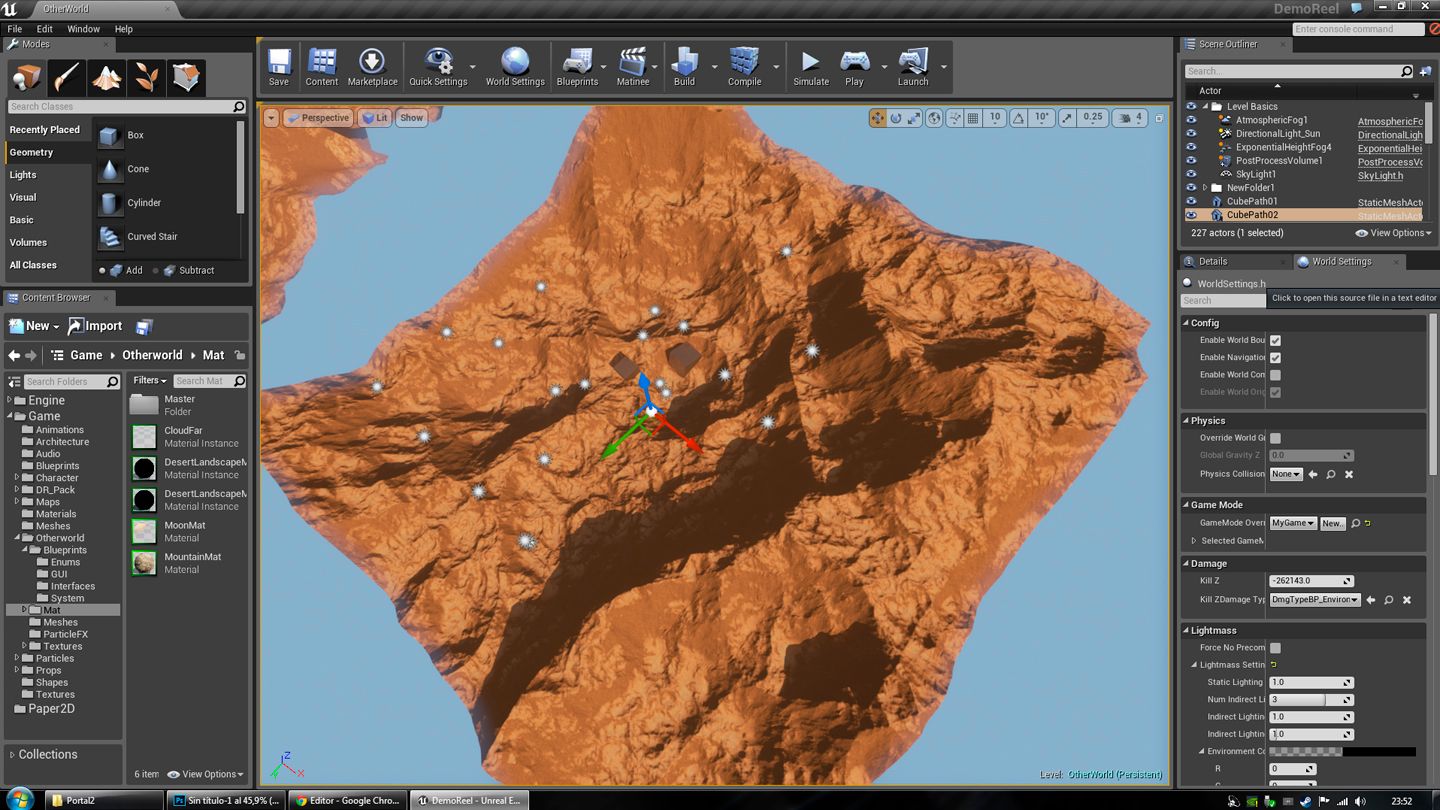This screenshot has height=810, width=1440.
Task: Start Simulate from the toolbar
Action: [811, 67]
